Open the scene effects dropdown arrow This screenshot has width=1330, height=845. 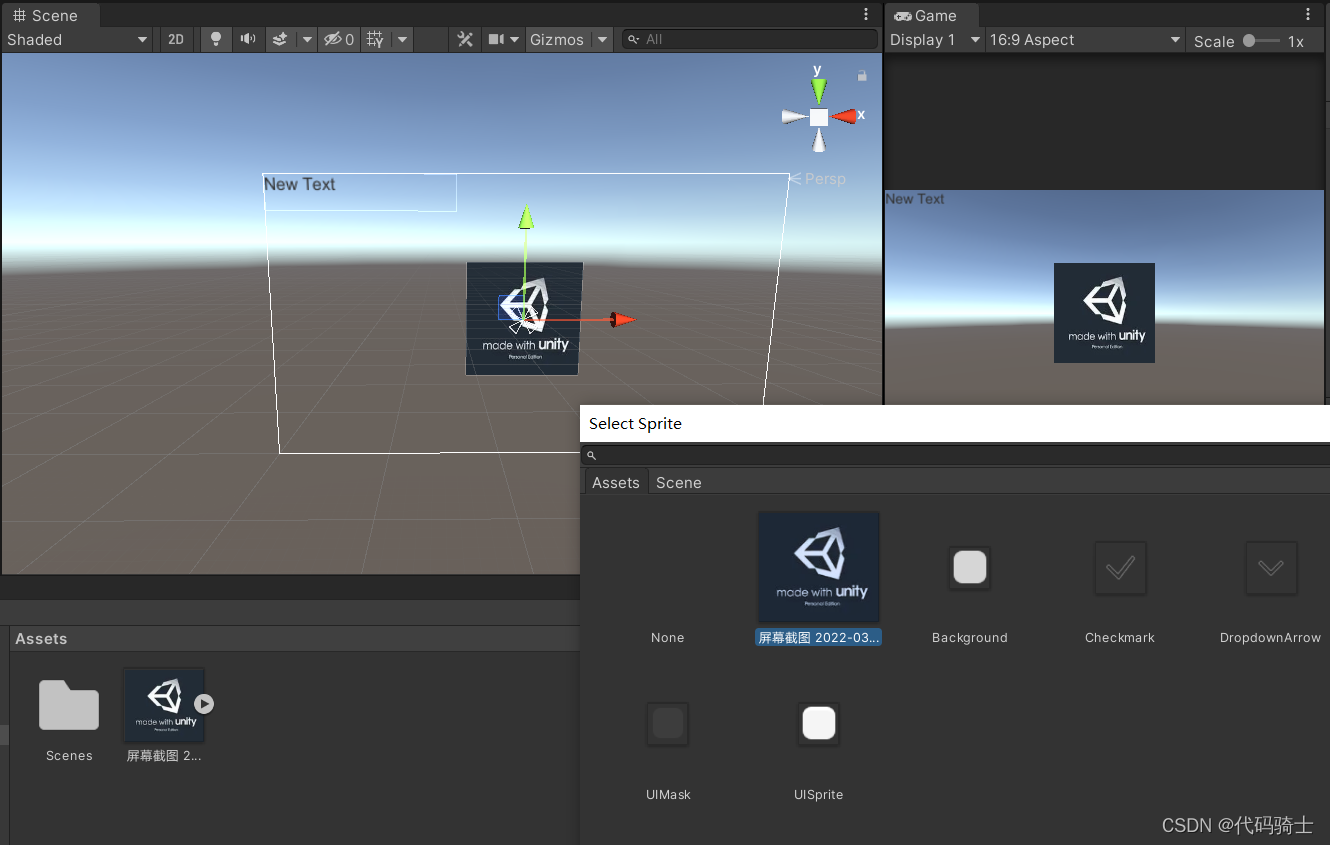(x=307, y=39)
